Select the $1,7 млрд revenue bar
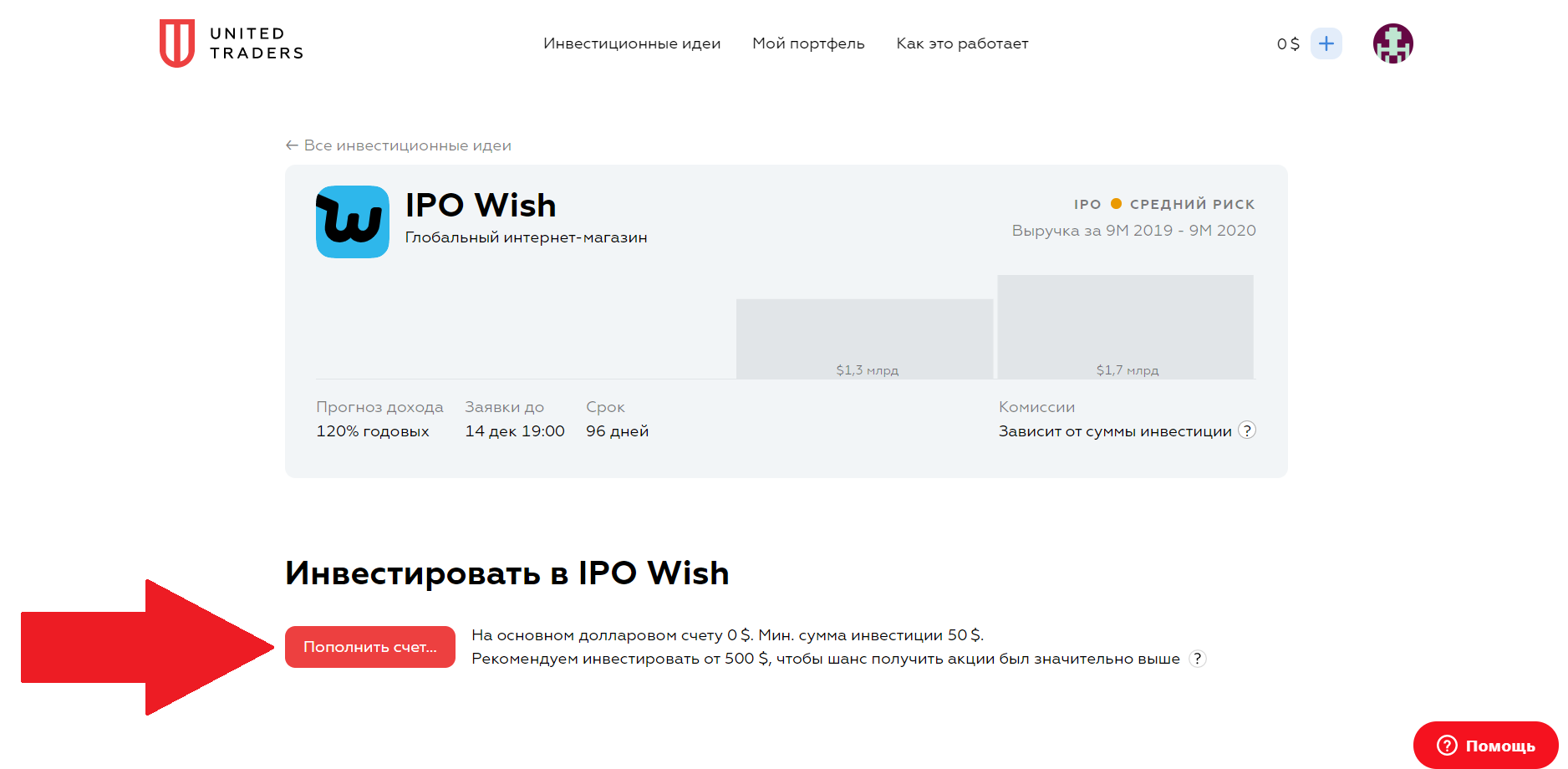 click(x=1126, y=327)
